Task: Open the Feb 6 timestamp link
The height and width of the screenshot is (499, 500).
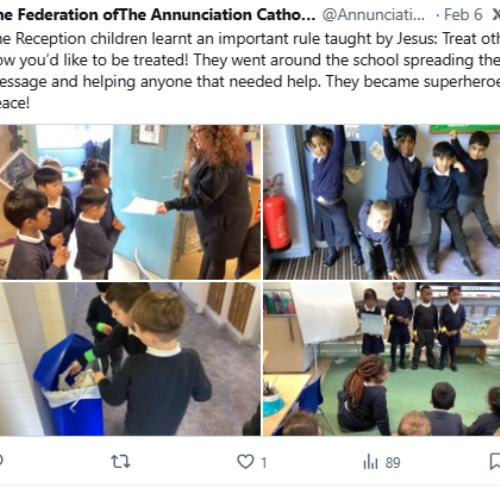Action: click(463, 15)
